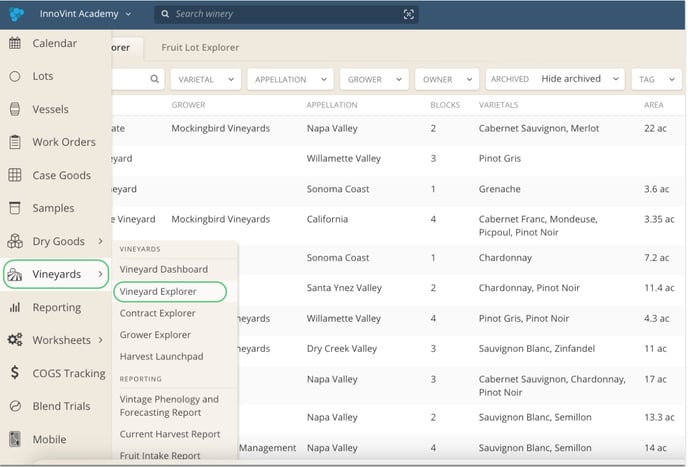Click the California appellation cell
The image size is (688, 467).
[x=327, y=219]
